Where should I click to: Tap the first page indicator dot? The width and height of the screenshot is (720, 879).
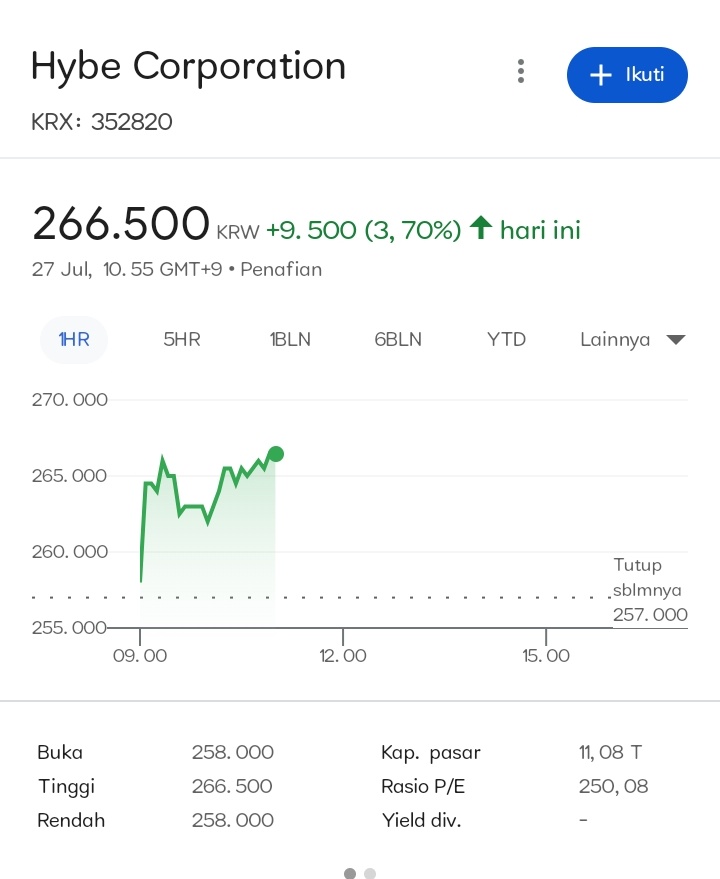click(x=350, y=873)
